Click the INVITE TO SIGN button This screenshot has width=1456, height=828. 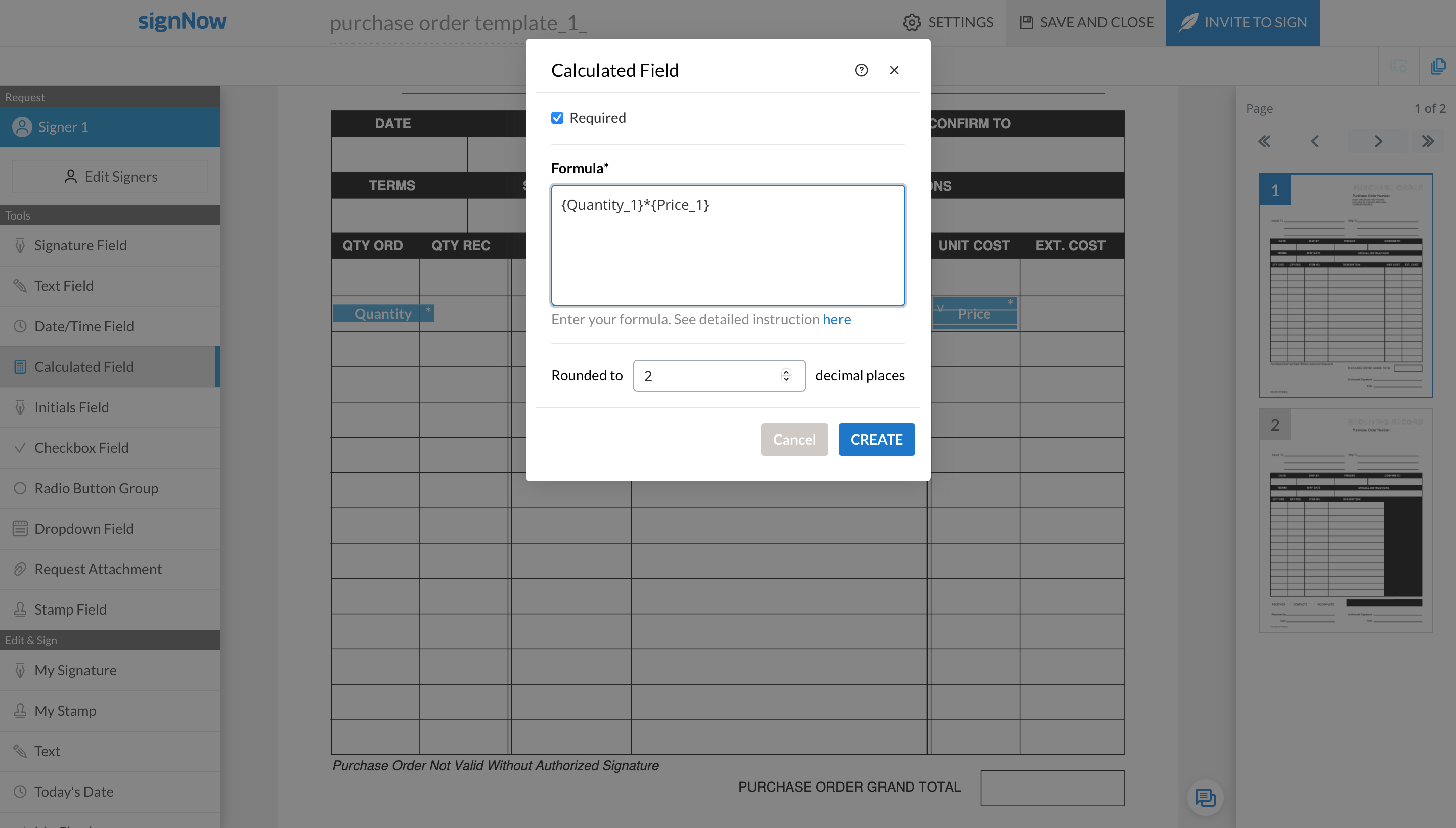(x=1243, y=22)
